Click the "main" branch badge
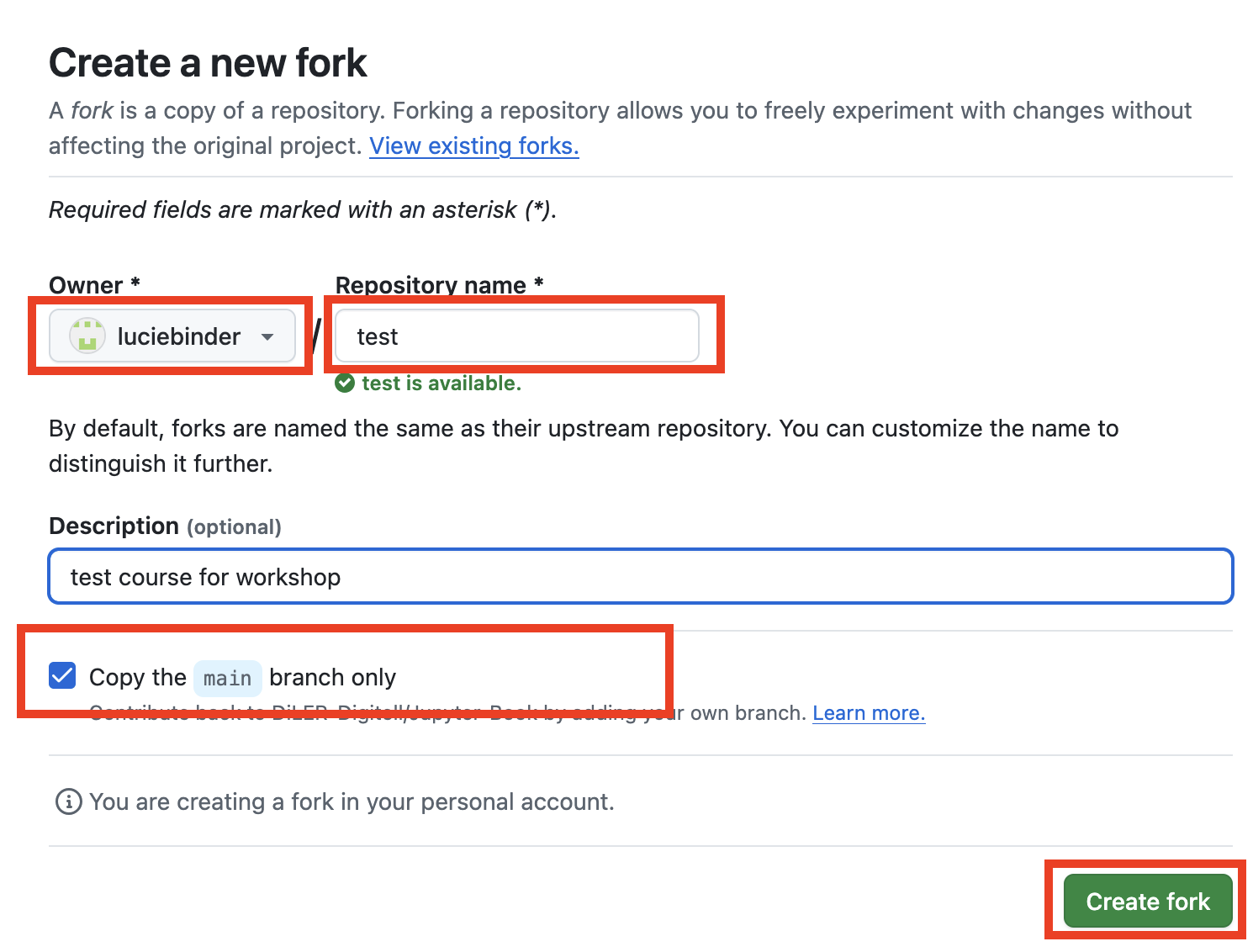The width and height of the screenshot is (1253, 952). [x=226, y=678]
